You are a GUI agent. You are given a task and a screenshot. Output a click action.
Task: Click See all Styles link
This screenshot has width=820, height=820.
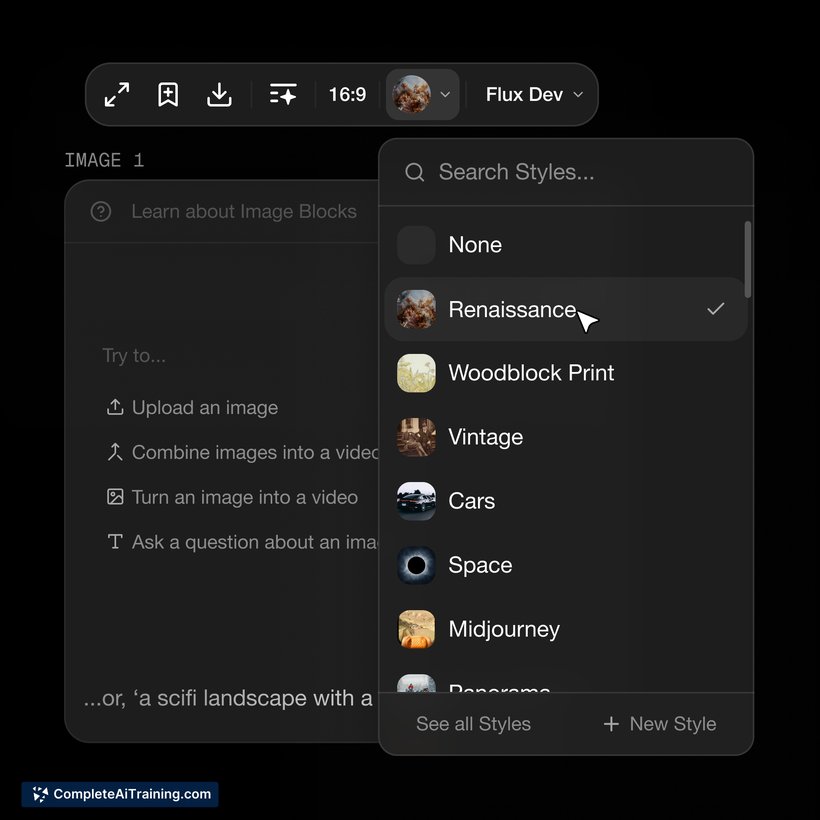point(473,724)
